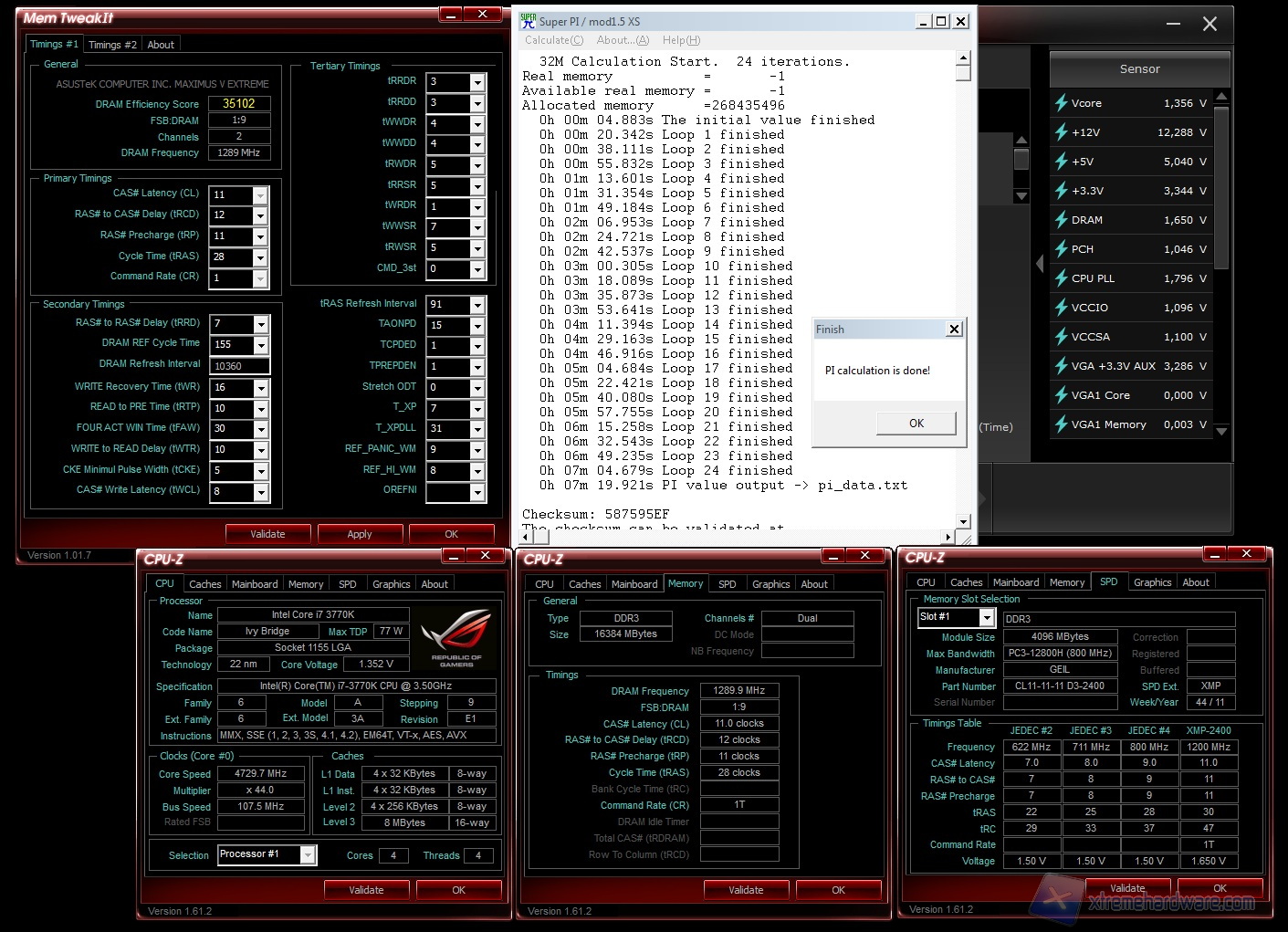Open the Memory Slot Selection dropdown

coord(987,618)
